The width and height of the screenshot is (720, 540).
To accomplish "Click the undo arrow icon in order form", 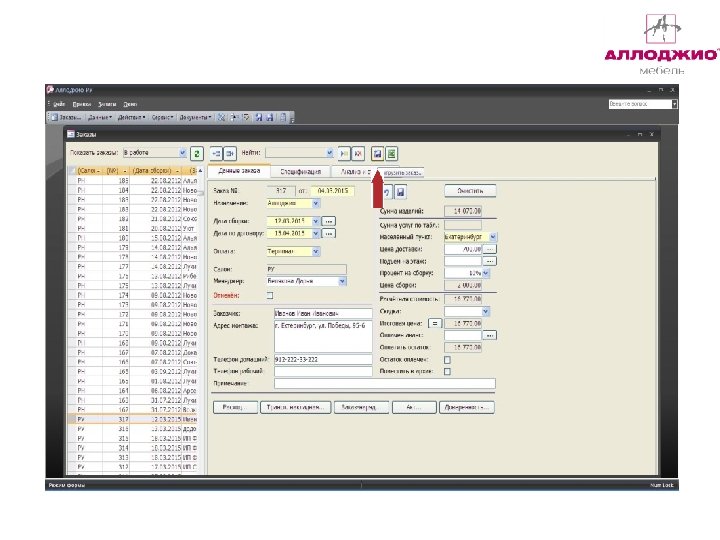I will 387,192.
